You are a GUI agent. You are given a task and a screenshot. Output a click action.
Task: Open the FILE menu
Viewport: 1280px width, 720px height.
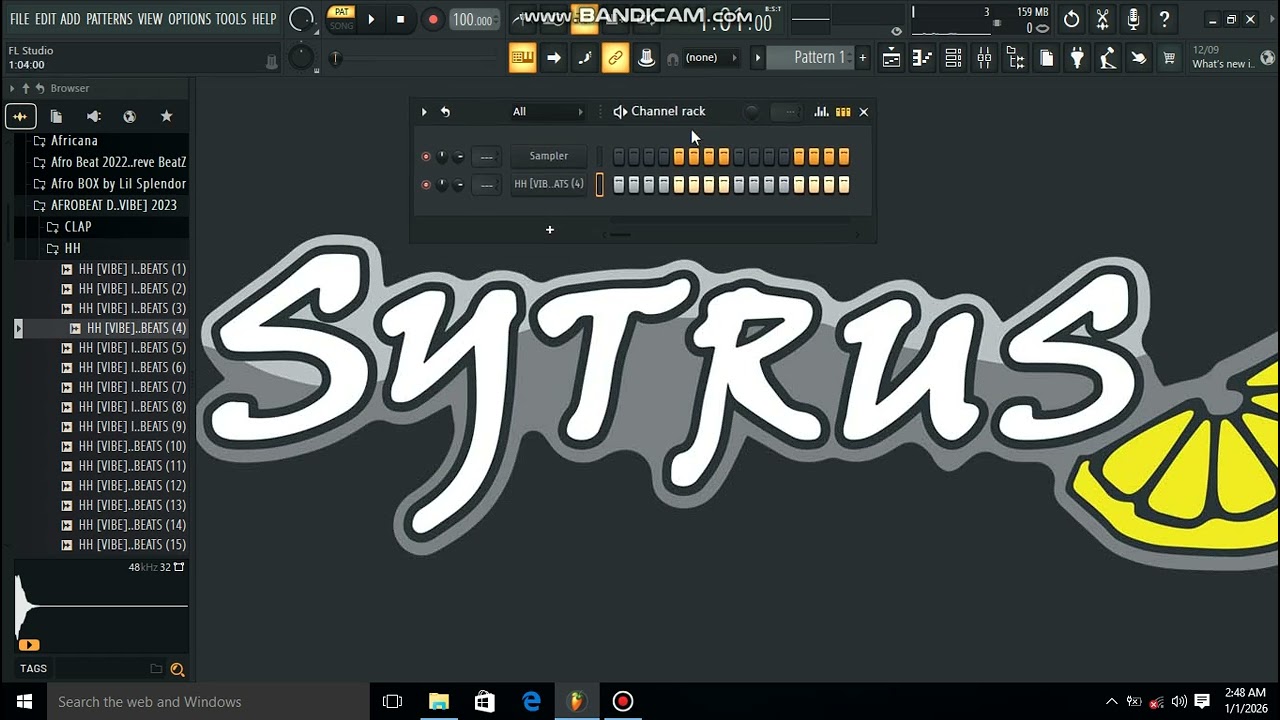(x=19, y=19)
